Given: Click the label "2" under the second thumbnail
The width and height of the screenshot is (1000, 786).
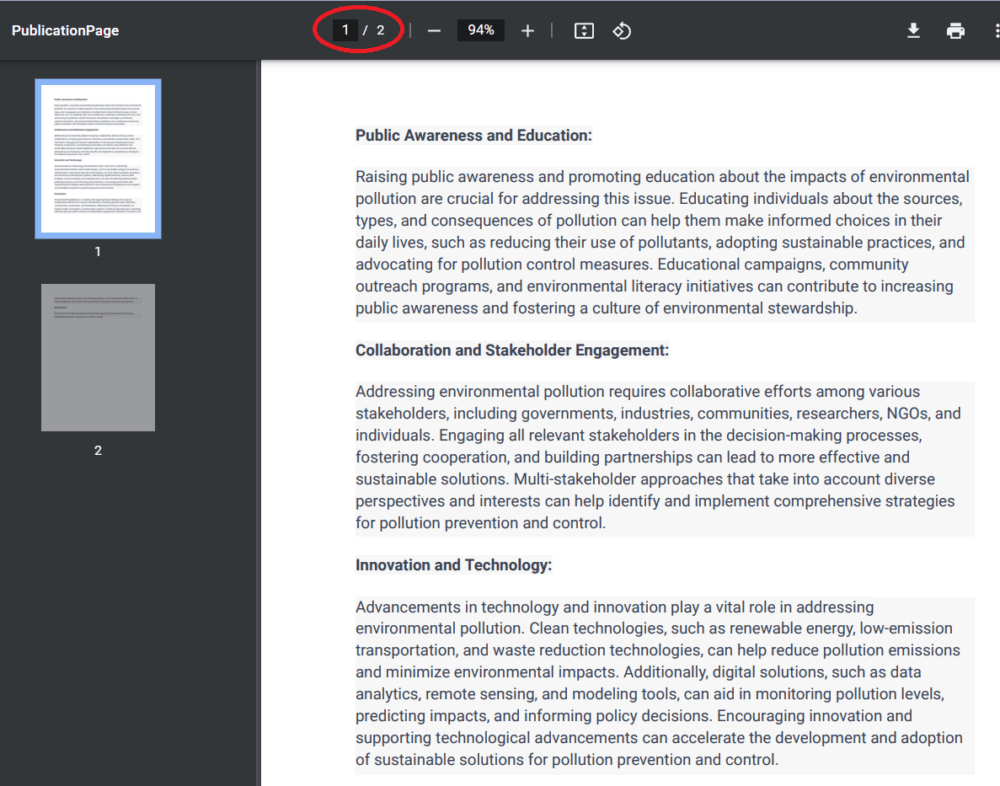Looking at the screenshot, I should (98, 450).
